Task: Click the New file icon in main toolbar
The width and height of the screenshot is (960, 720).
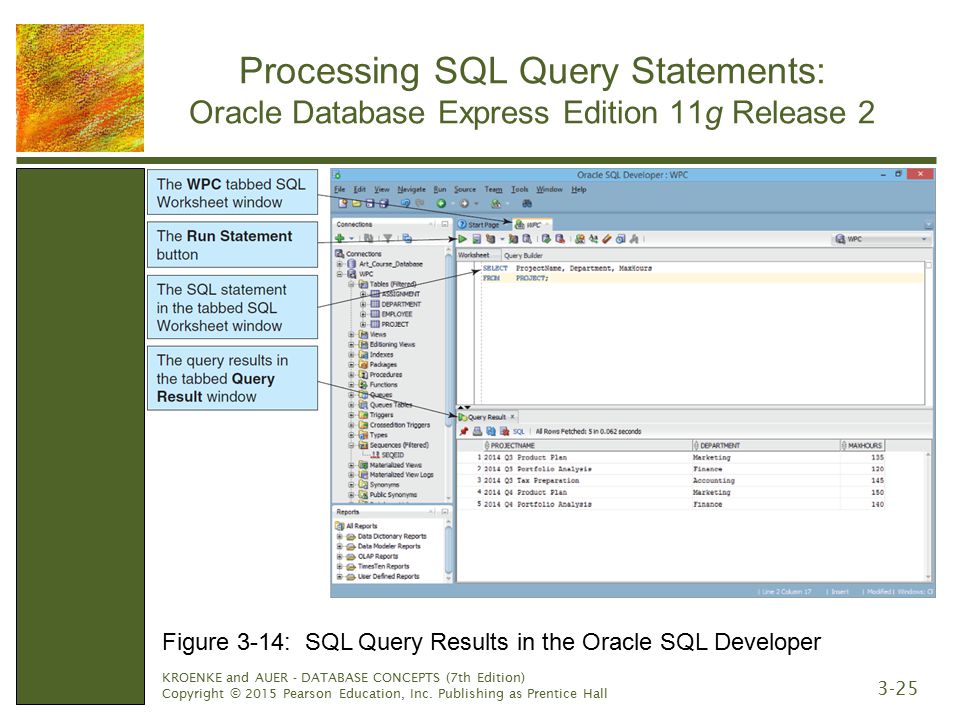Action: point(343,203)
